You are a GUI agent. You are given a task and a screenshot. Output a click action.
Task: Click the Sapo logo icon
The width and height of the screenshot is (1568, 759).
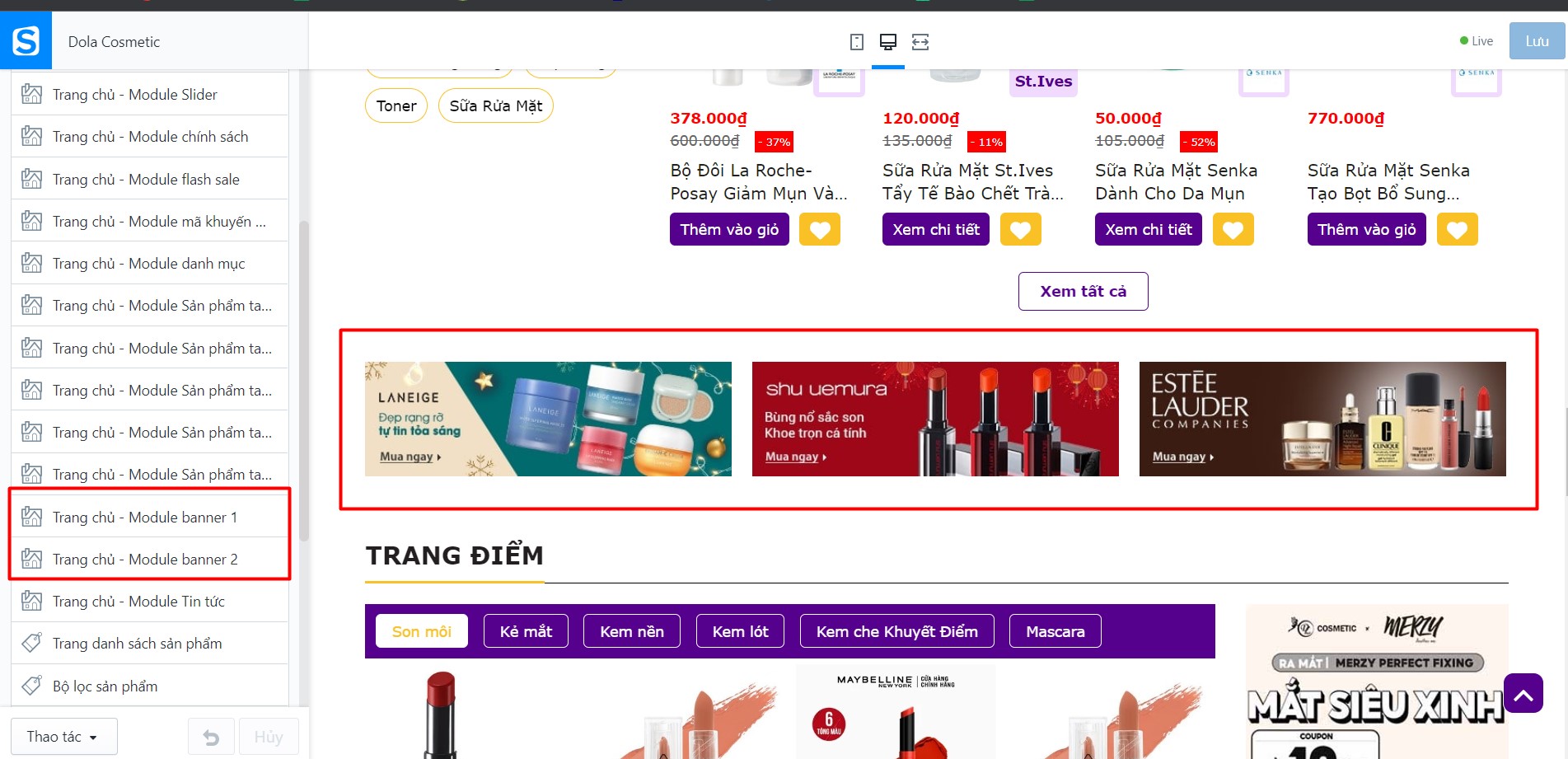26,40
